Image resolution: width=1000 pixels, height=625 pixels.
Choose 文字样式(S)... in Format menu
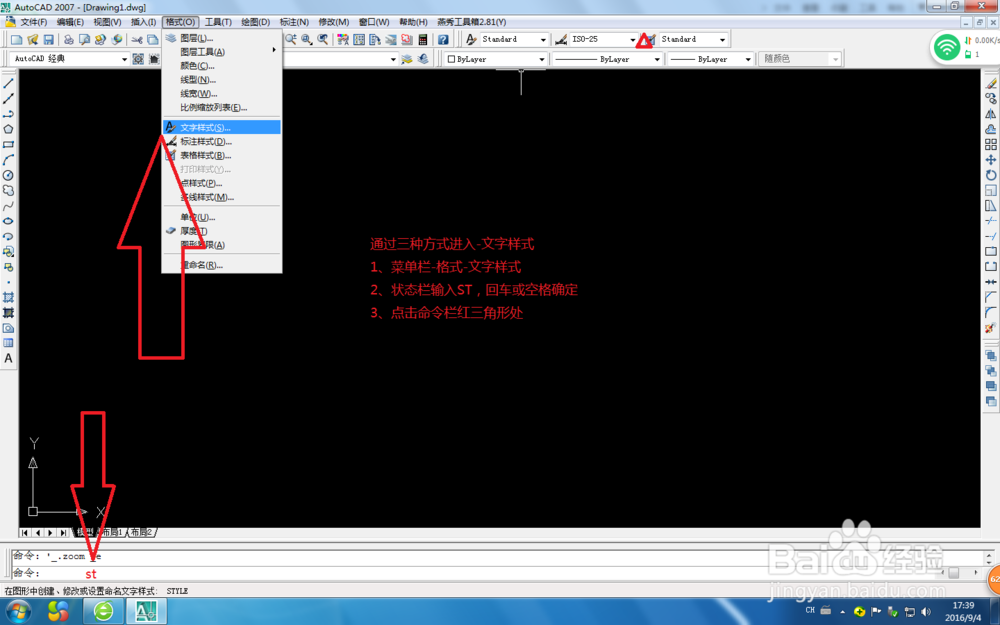coord(221,128)
